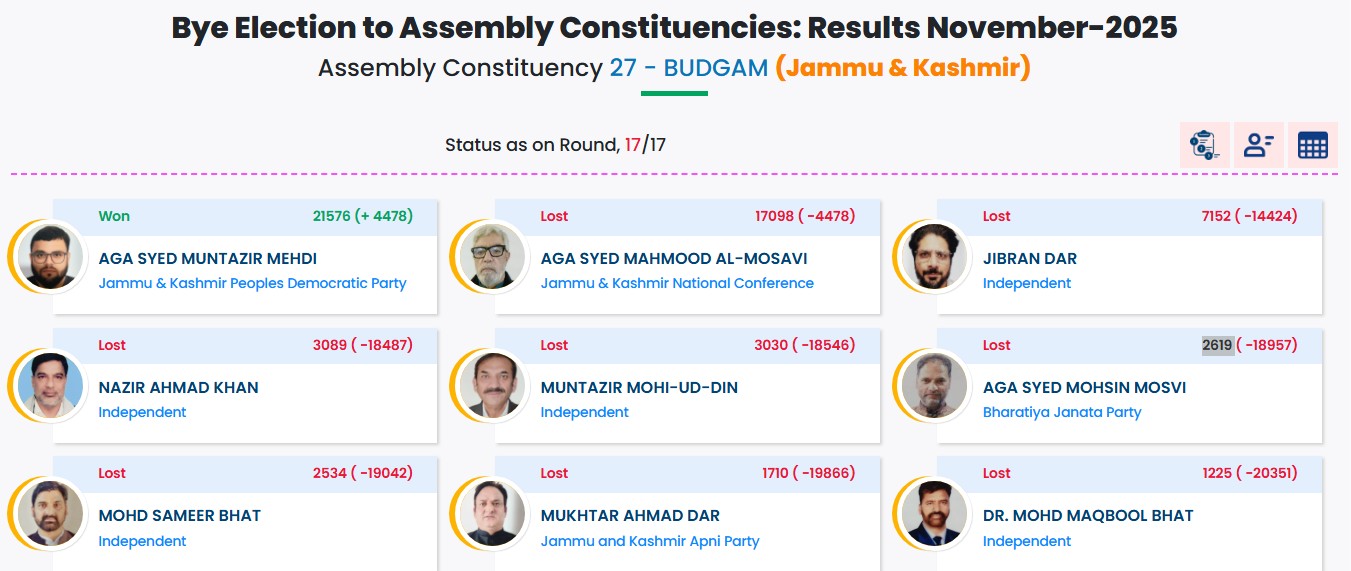Select Dr. Mohd Maqbool Bhat's photo

click(934, 513)
